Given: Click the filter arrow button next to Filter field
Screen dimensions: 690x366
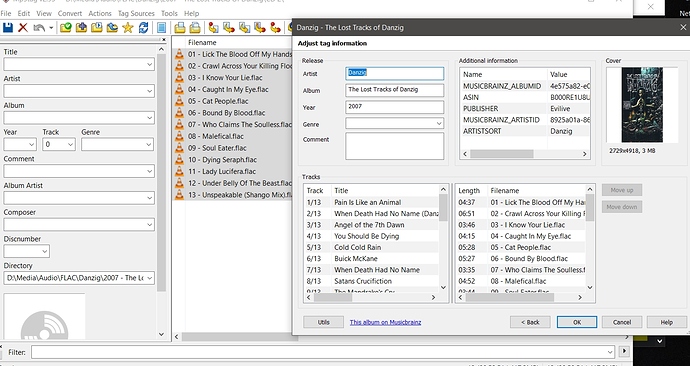Looking at the screenshot, I should [624, 351].
